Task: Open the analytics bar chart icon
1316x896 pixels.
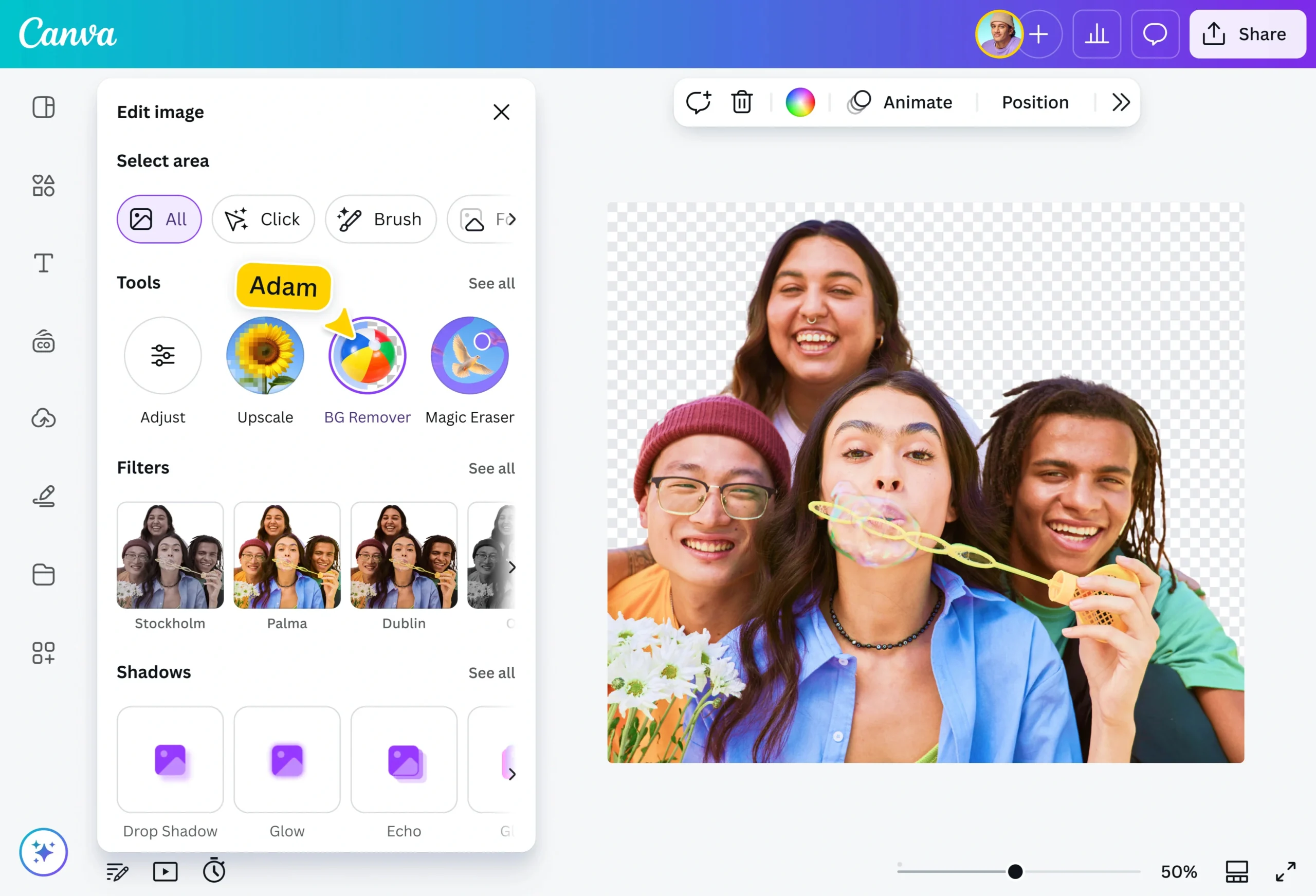Action: point(1097,34)
